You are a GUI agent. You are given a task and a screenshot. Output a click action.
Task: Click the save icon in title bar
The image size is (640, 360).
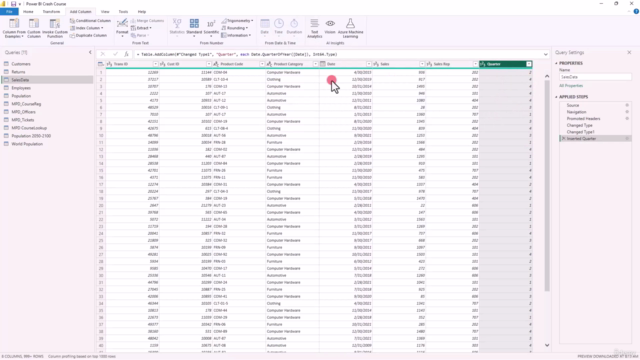coord(13,4)
